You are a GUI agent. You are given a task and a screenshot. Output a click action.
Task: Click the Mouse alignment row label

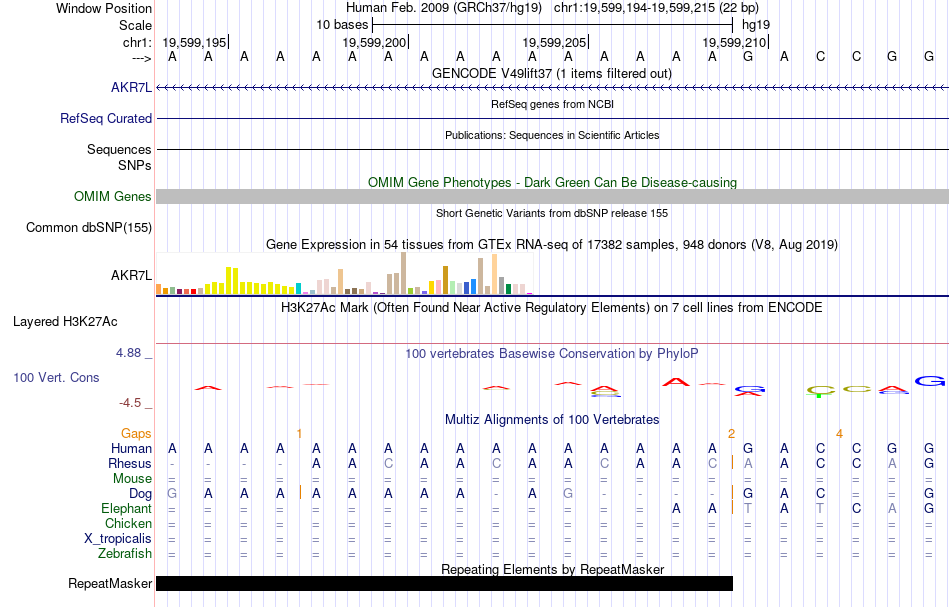132,479
